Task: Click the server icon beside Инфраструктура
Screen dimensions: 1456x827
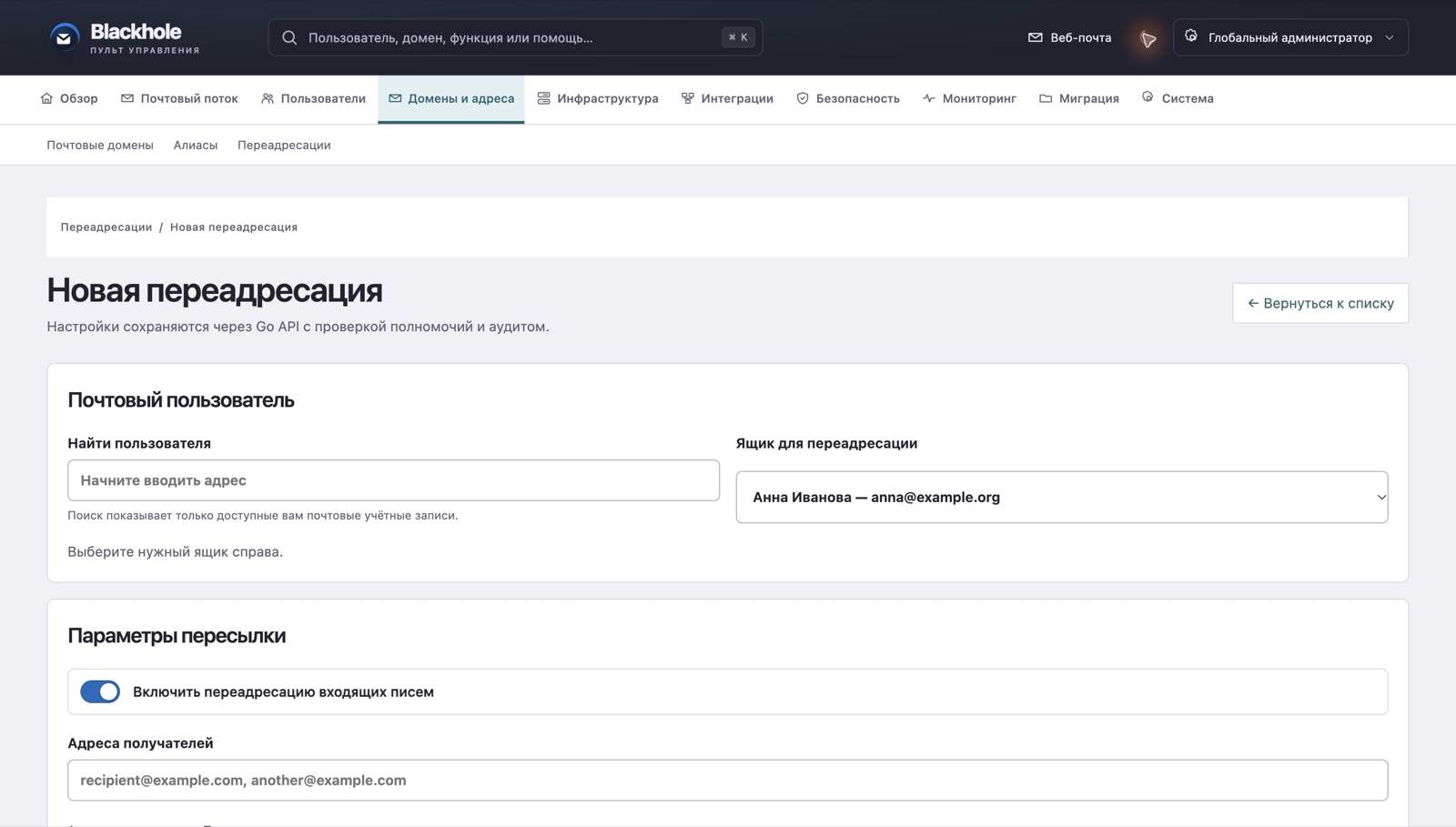Action: tap(543, 98)
